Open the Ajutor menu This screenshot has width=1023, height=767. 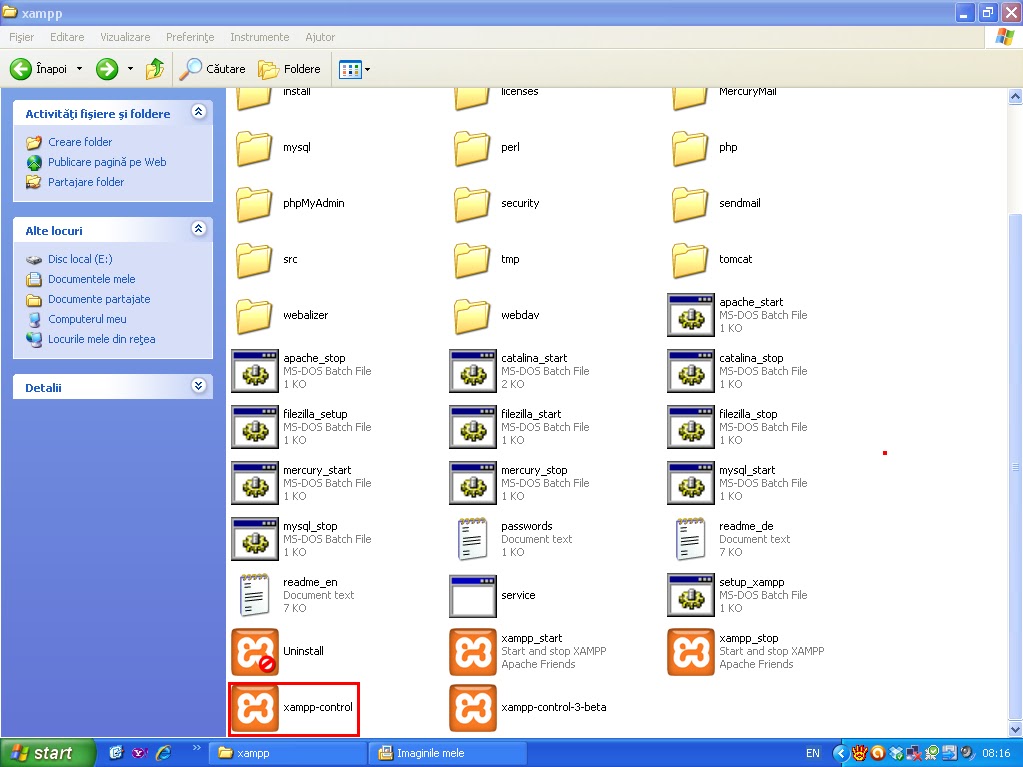click(320, 37)
